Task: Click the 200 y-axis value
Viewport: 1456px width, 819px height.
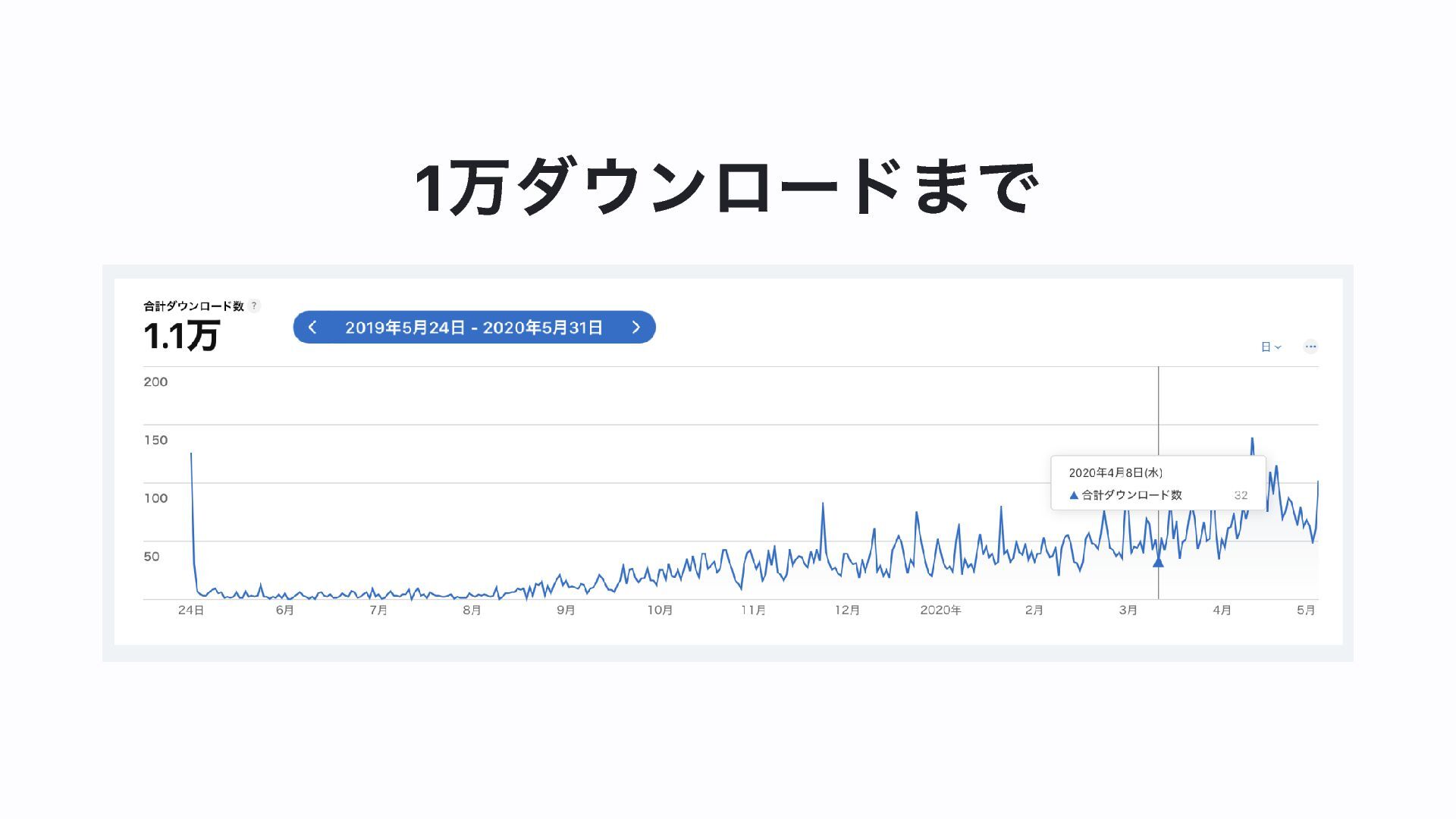Action: (x=155, y=381)
